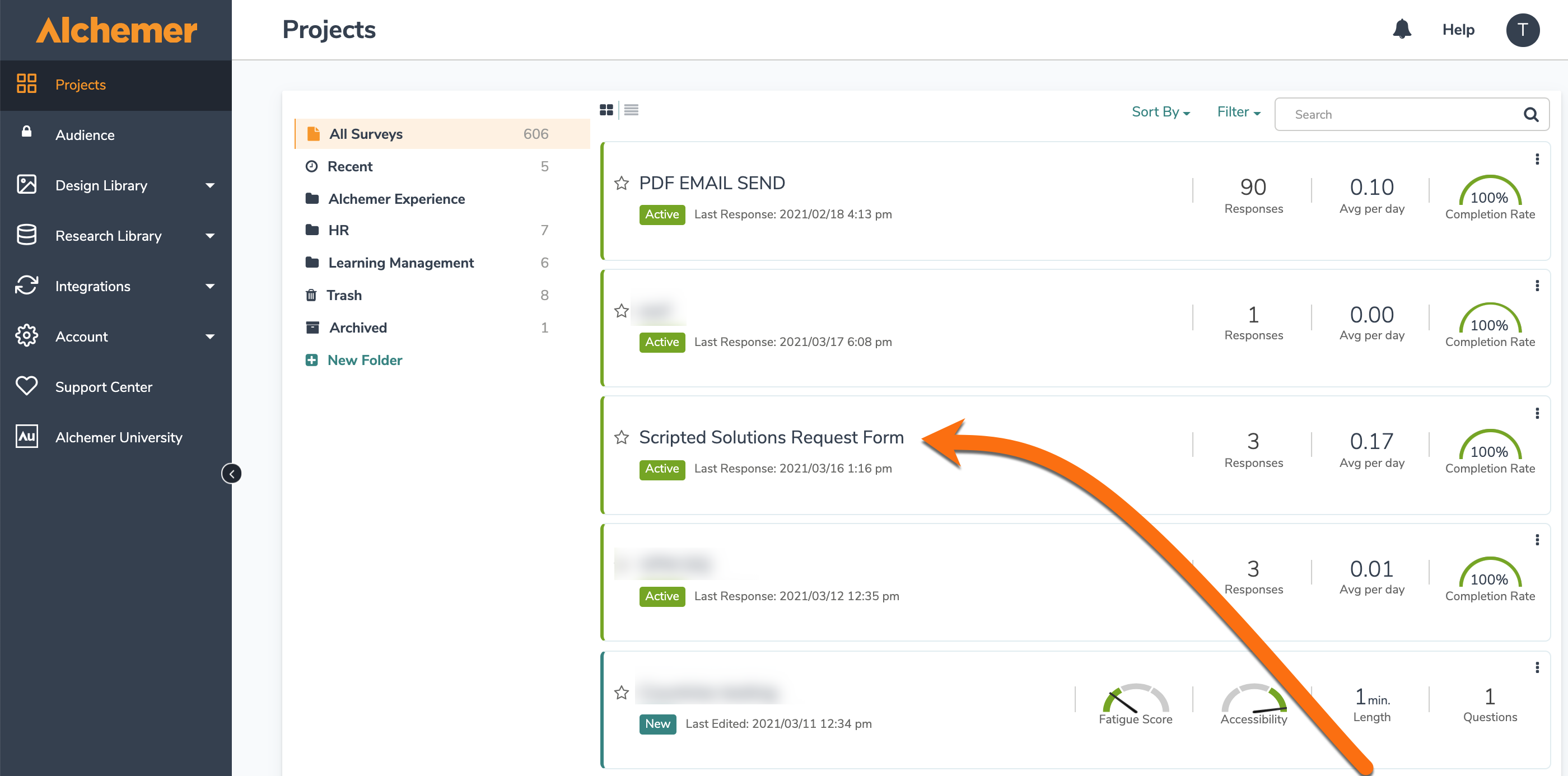The height and width of the screenshot is (776, 1568).
Task: Switch to list view layout icon
Action: pyautogui.click(x=631, y=110)
